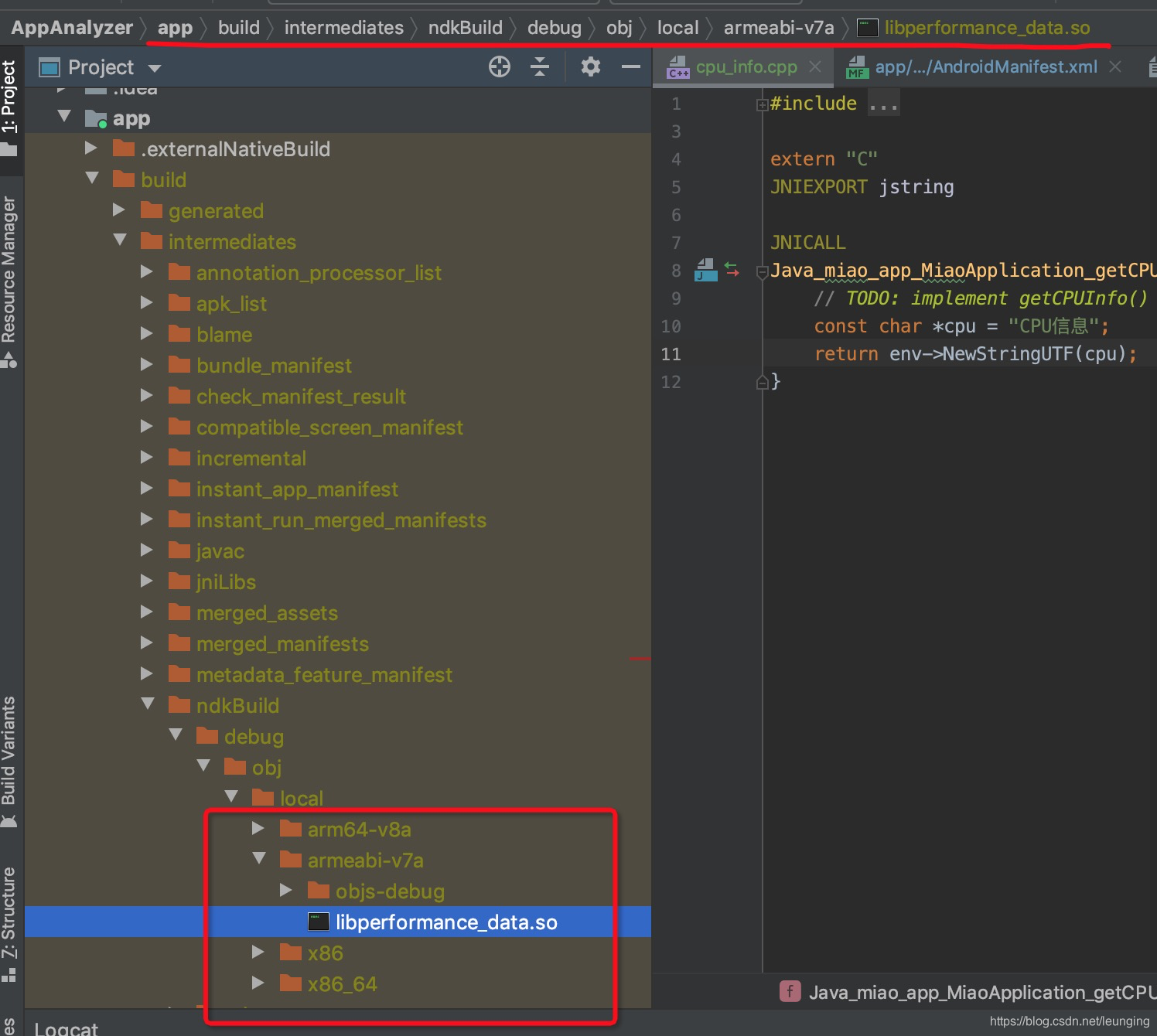The image size is (1157, 1036).
Task: Expand the generated folder
Action: coord(119,210)
